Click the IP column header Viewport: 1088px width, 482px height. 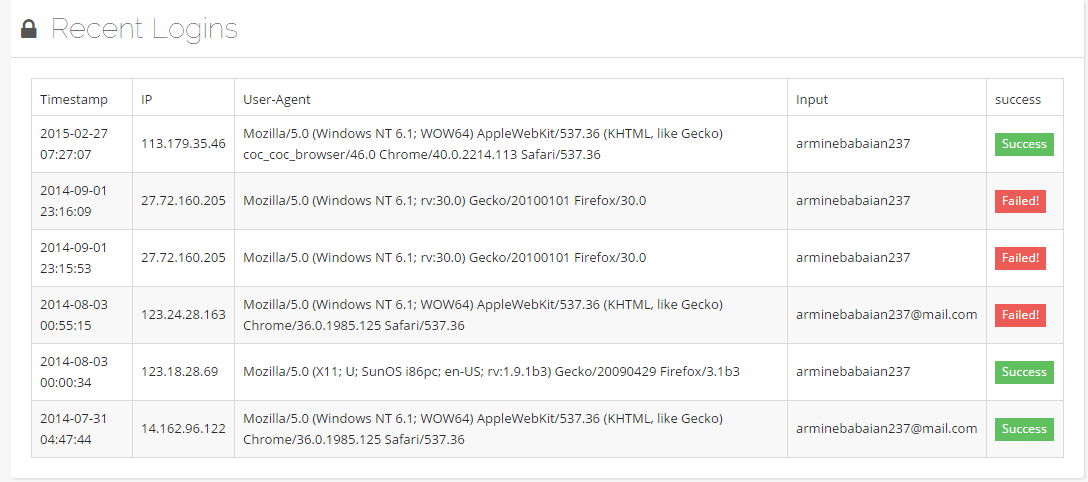click(x=147, y=99)
